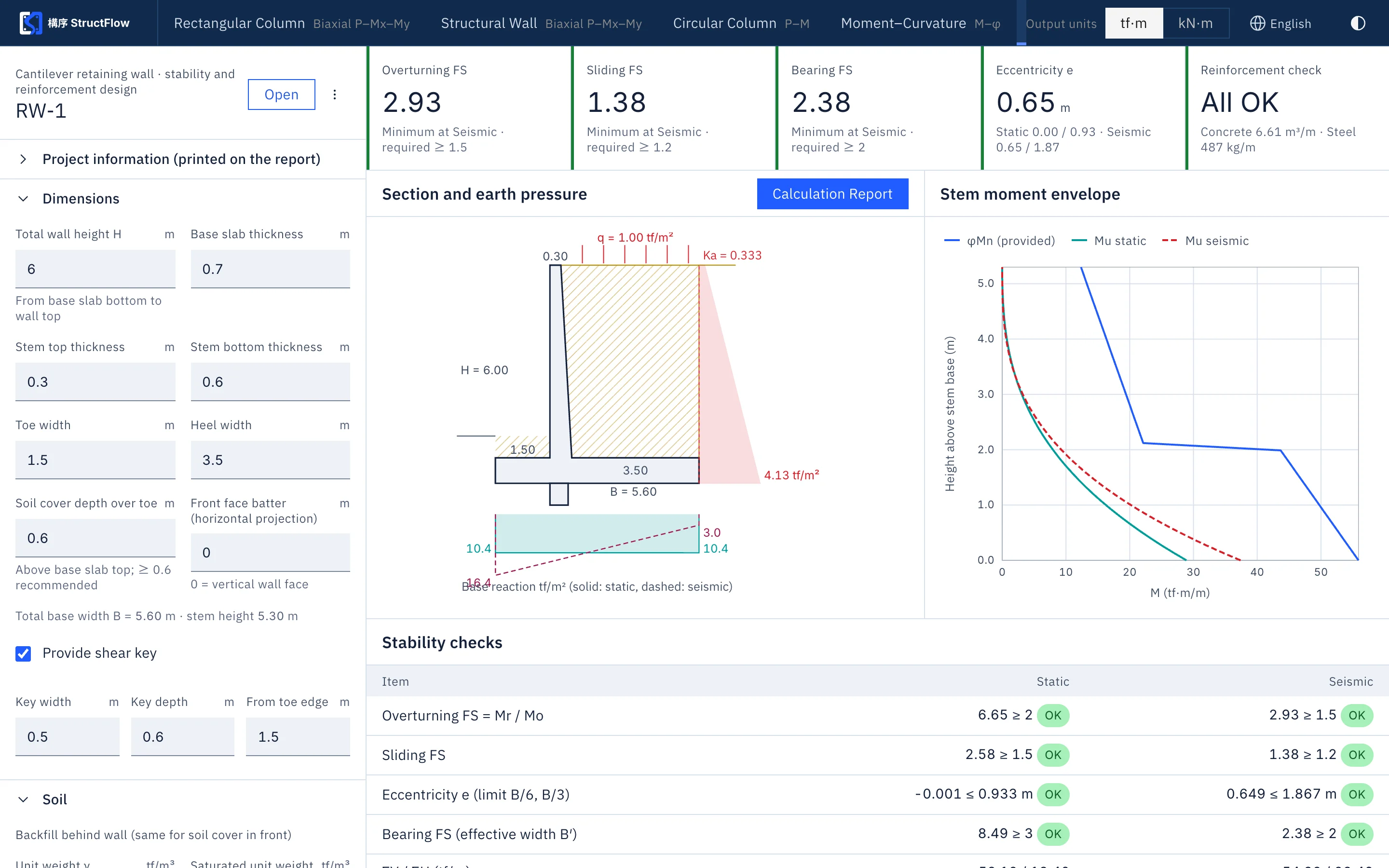Click the StructFlow logo icon
This screenshot has height=868, width=1389.
pyautogui.click(x=30, y=23)
